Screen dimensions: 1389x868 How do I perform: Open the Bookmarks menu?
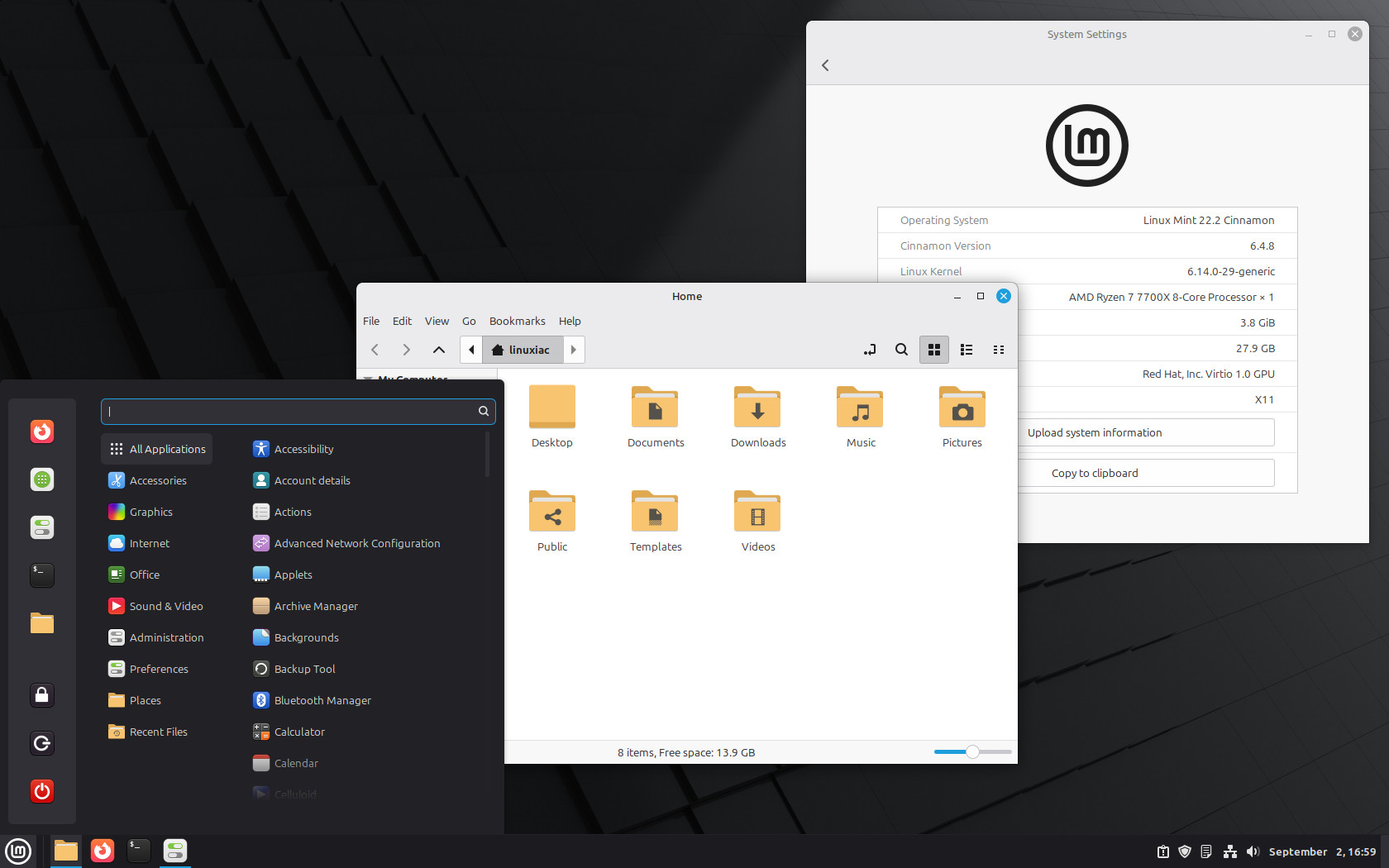click(x=517, y=321)
